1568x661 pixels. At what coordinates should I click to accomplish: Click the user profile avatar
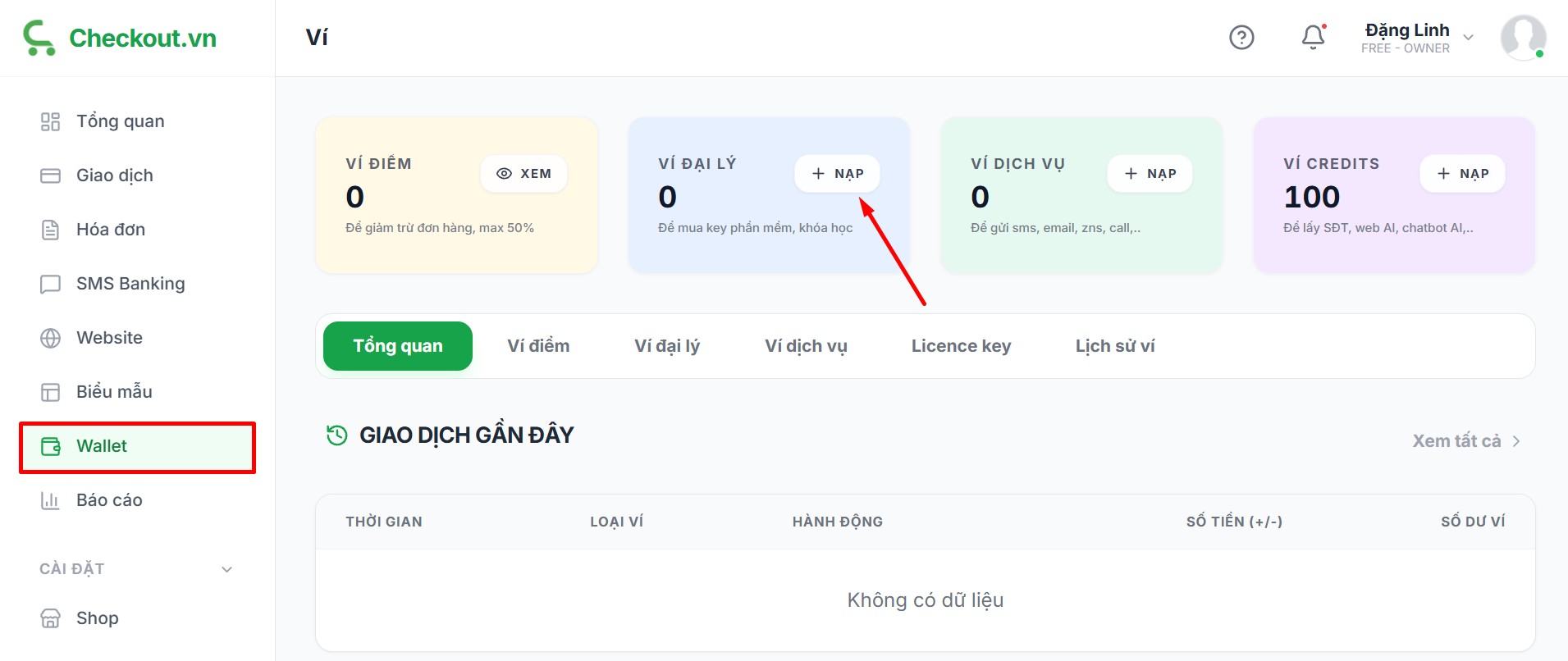(1522, 38)
